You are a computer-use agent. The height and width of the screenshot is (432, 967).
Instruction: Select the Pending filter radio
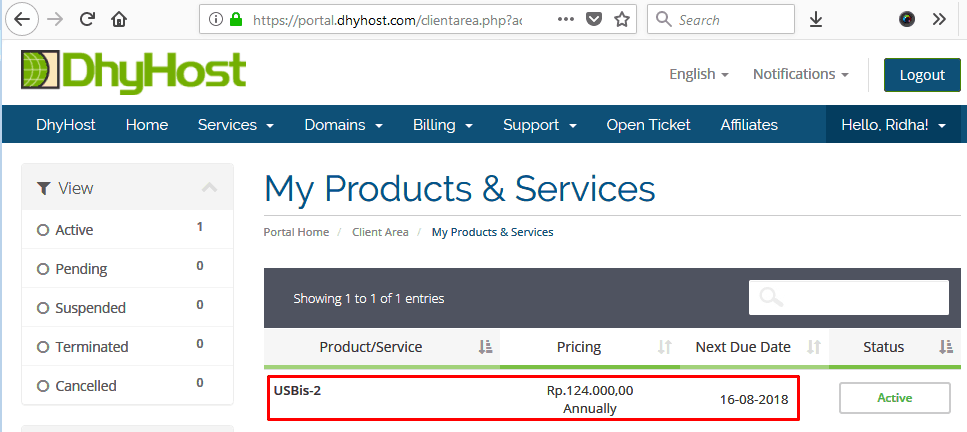(x=43, y=269)
